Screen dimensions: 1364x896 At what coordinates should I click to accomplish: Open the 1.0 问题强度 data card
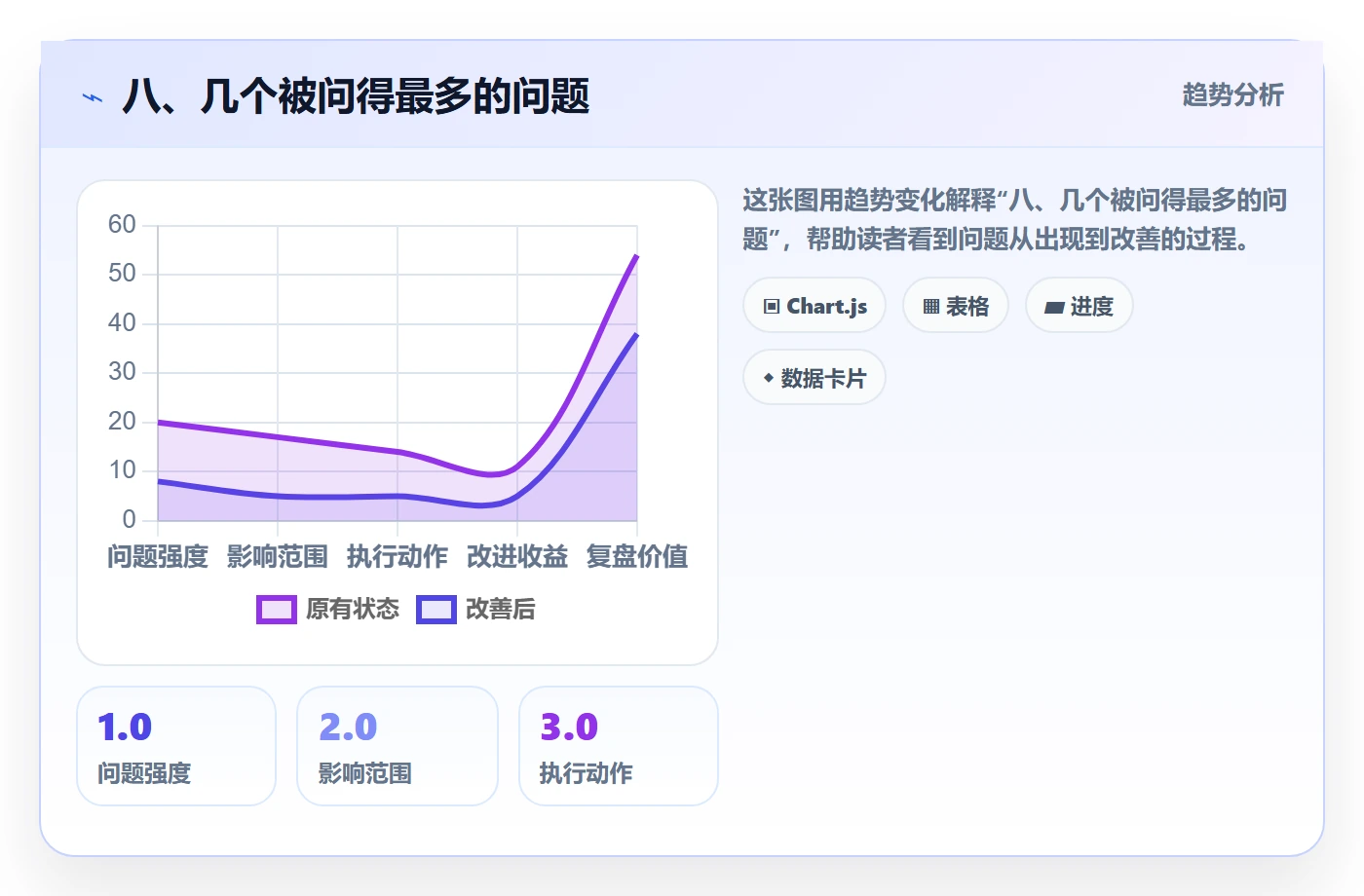176,746
